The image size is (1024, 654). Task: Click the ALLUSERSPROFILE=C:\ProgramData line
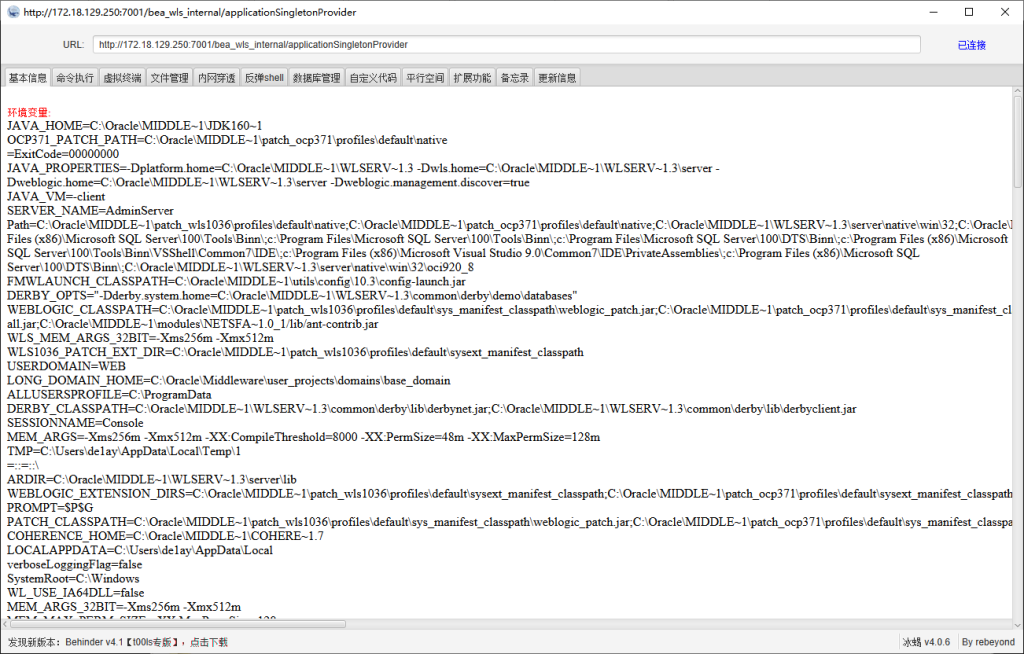point(109,395)
